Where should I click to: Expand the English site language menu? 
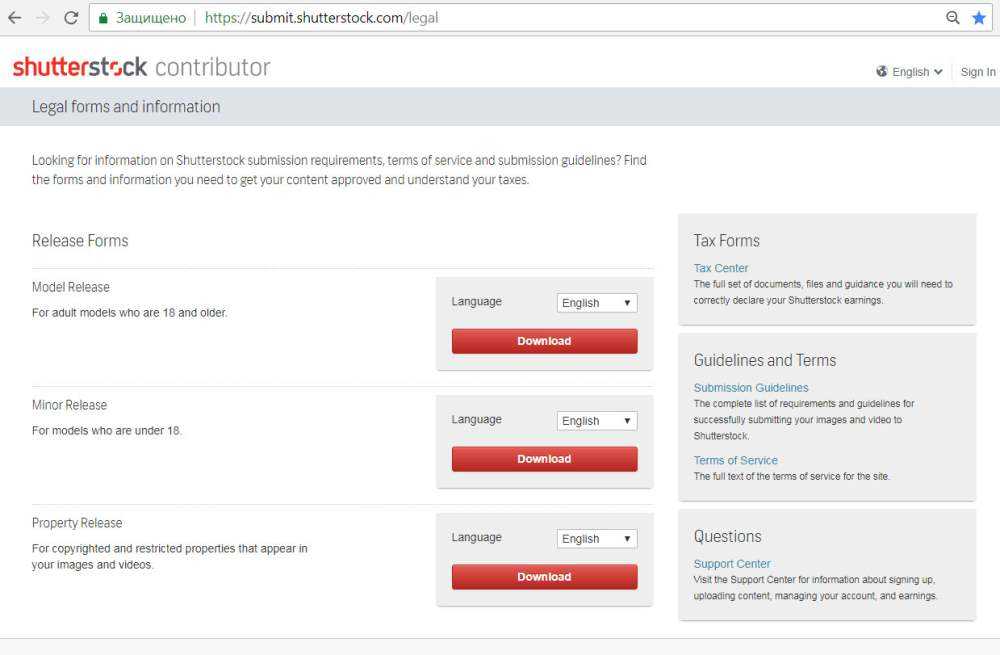point(917,72)
